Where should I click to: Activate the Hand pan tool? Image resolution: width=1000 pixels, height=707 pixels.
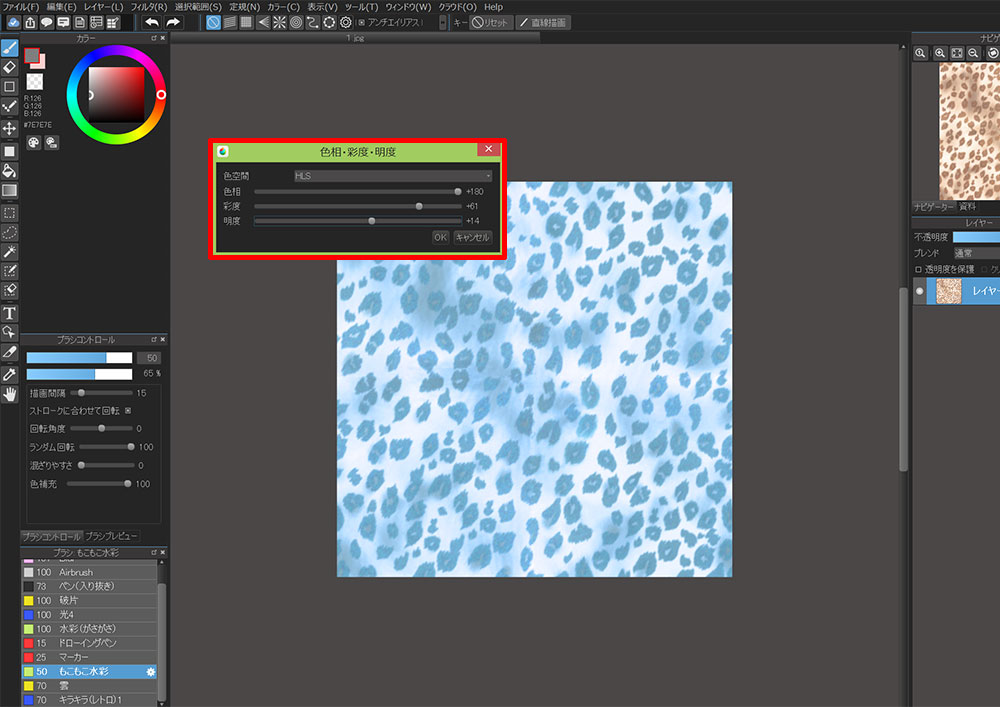[9, 394]
